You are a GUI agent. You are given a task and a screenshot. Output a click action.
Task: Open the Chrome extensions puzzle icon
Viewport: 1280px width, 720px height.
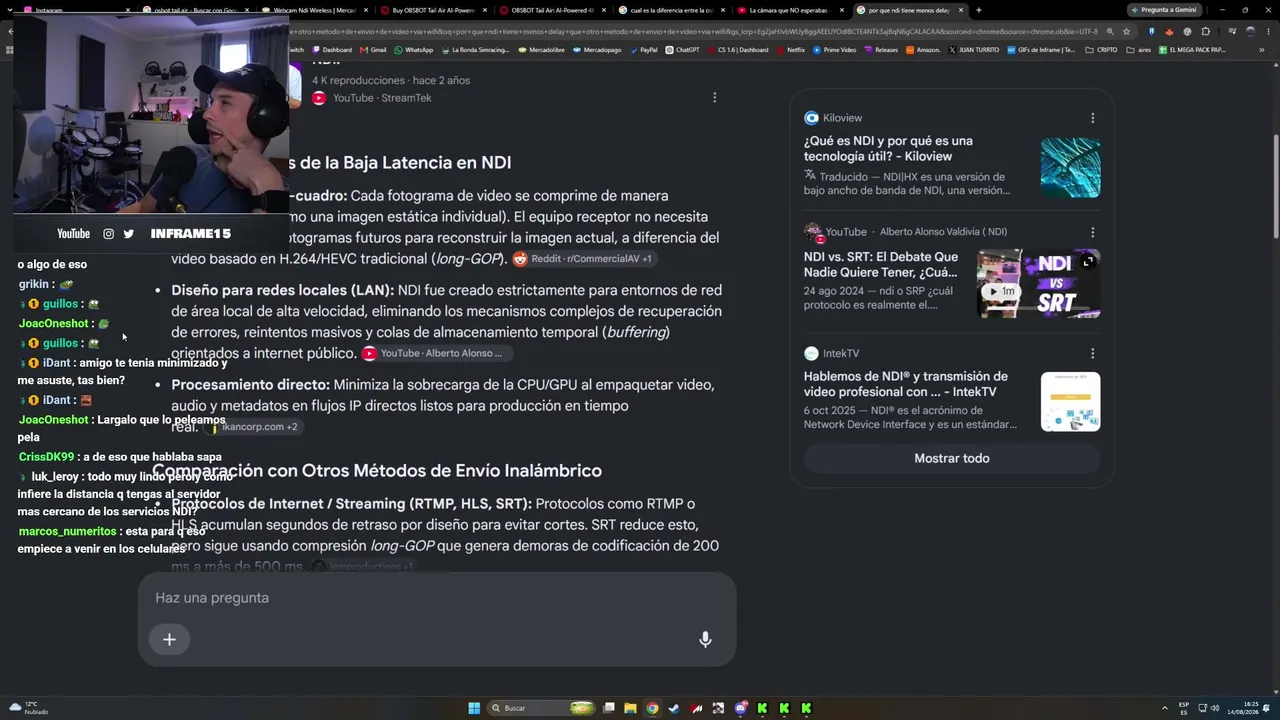[x=1205, y=31]
